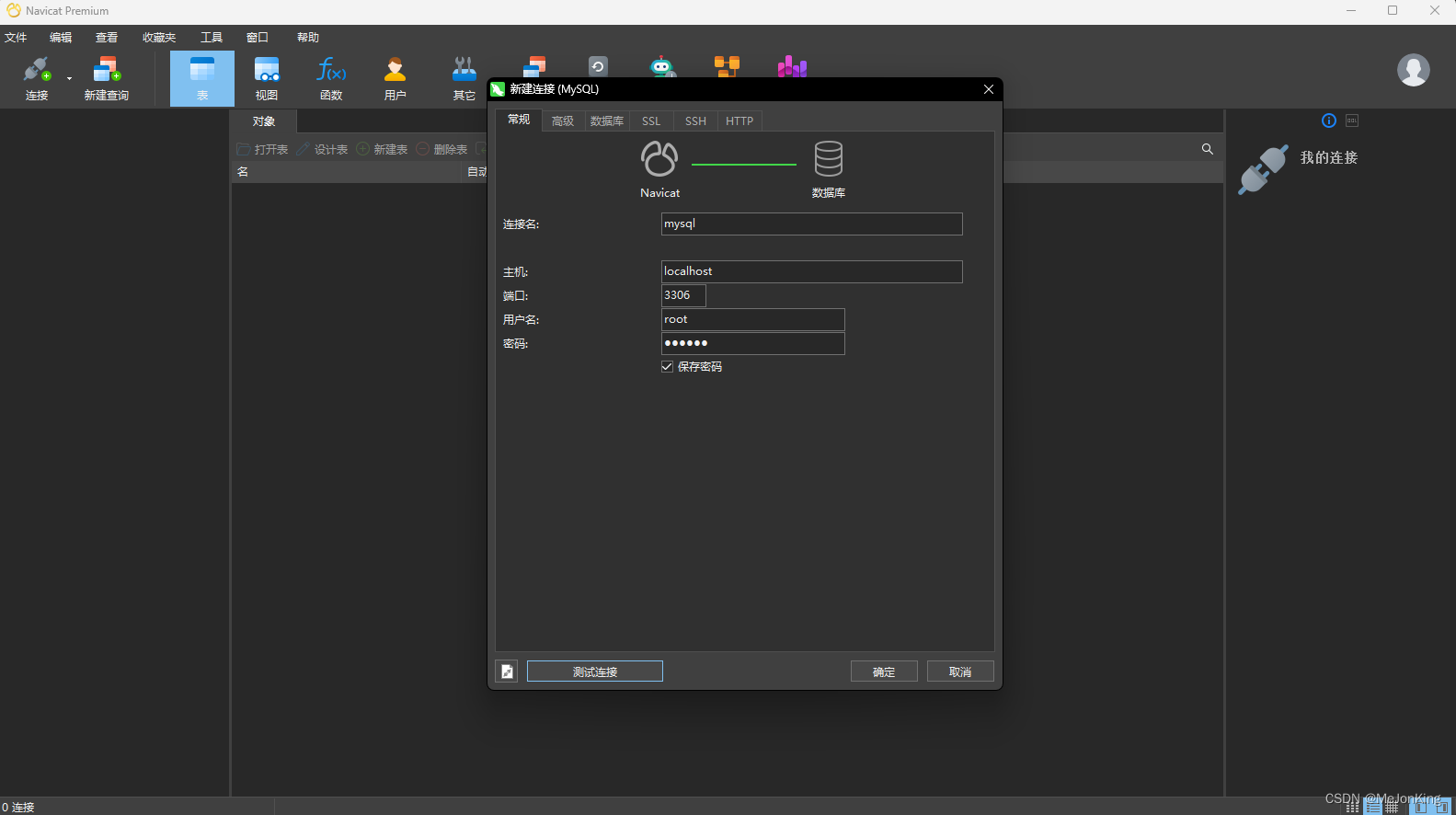Select the 对象 tab in main window

[264, 121]
